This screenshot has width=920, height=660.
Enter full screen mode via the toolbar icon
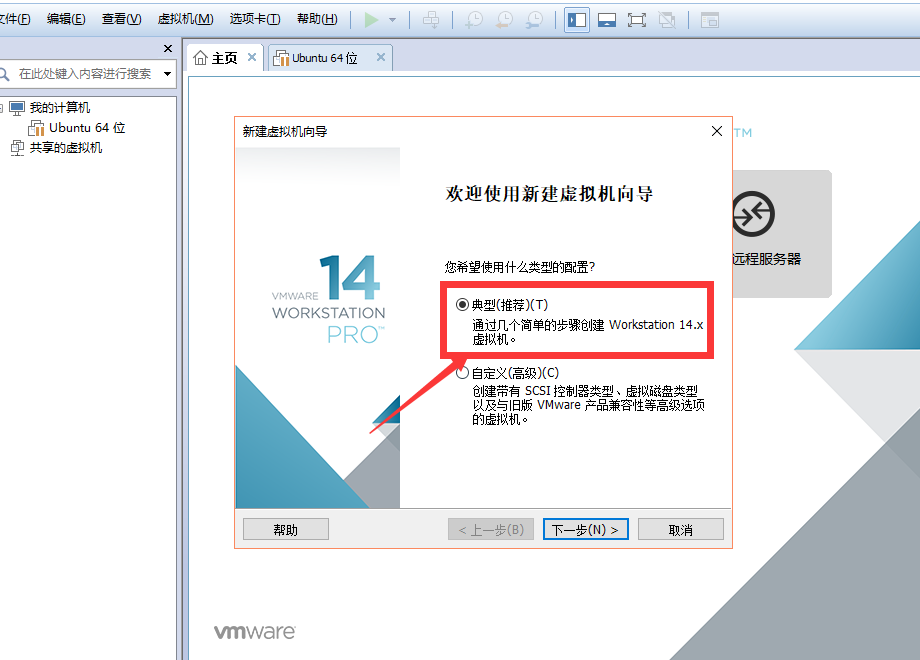point(637,19)
